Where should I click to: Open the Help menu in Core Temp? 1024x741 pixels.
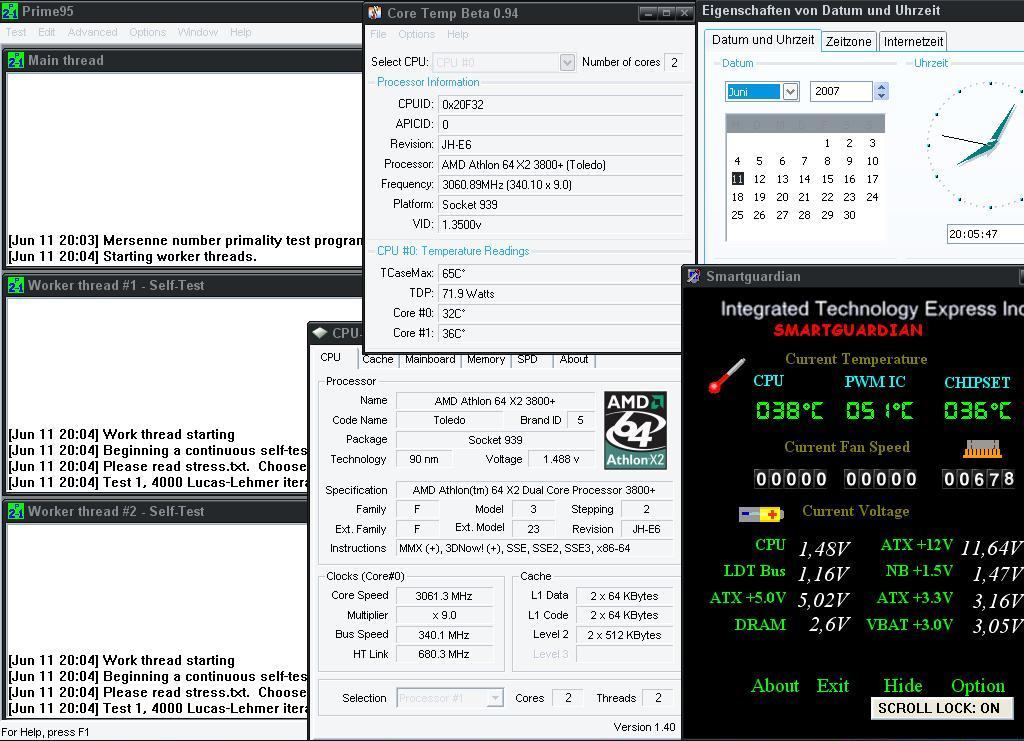[458, 34]
